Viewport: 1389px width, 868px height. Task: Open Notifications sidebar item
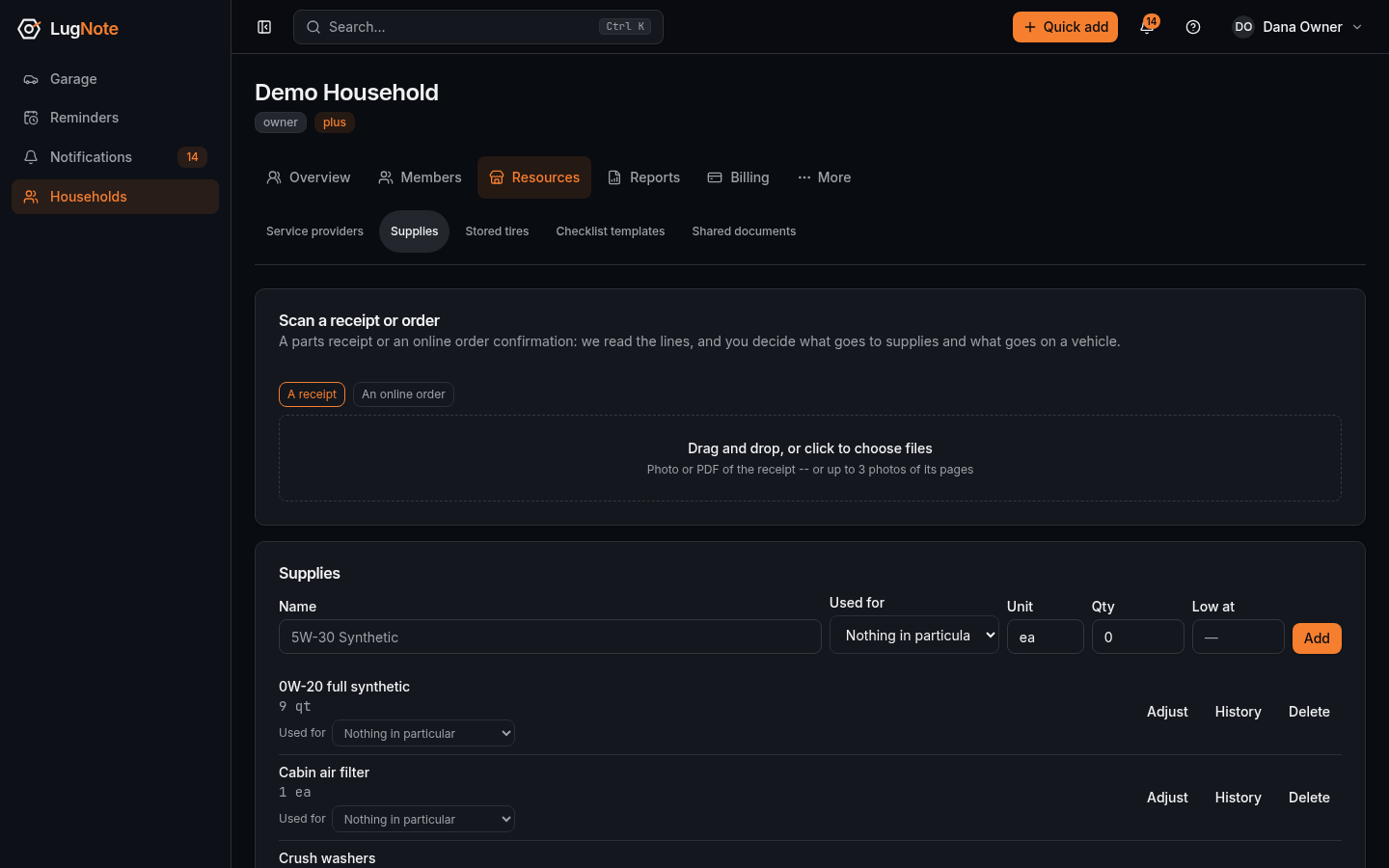coord(116,157)
